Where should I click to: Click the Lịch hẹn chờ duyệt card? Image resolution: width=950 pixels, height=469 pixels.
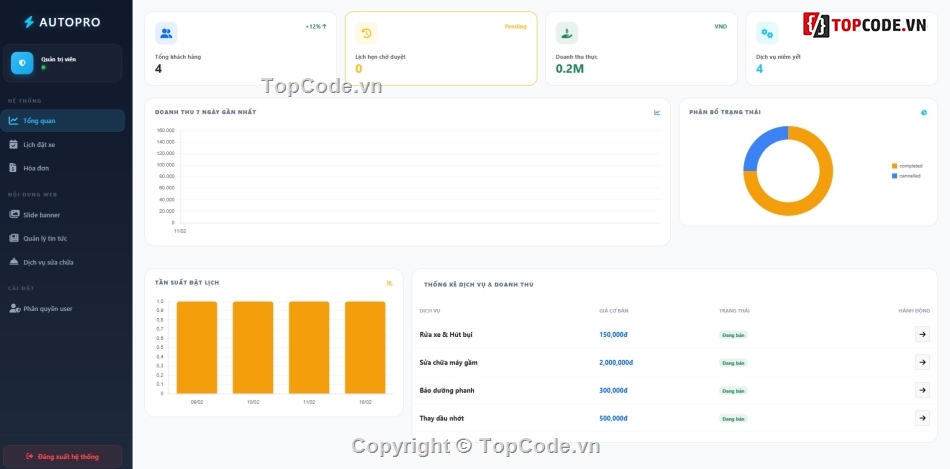(x=441, y=48)
